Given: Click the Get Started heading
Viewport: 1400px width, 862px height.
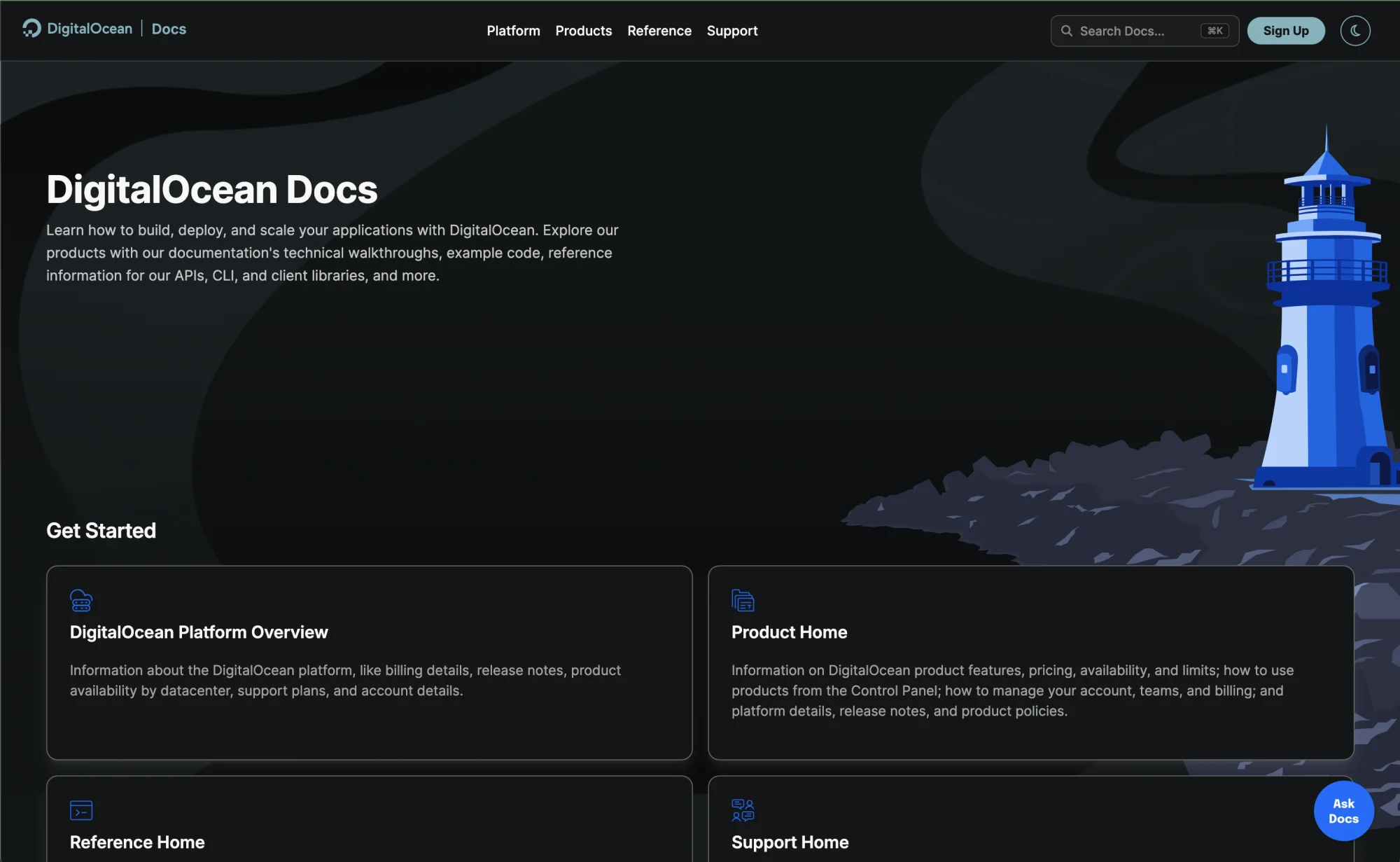Looking at the screenshot, I should click(101, 531).
